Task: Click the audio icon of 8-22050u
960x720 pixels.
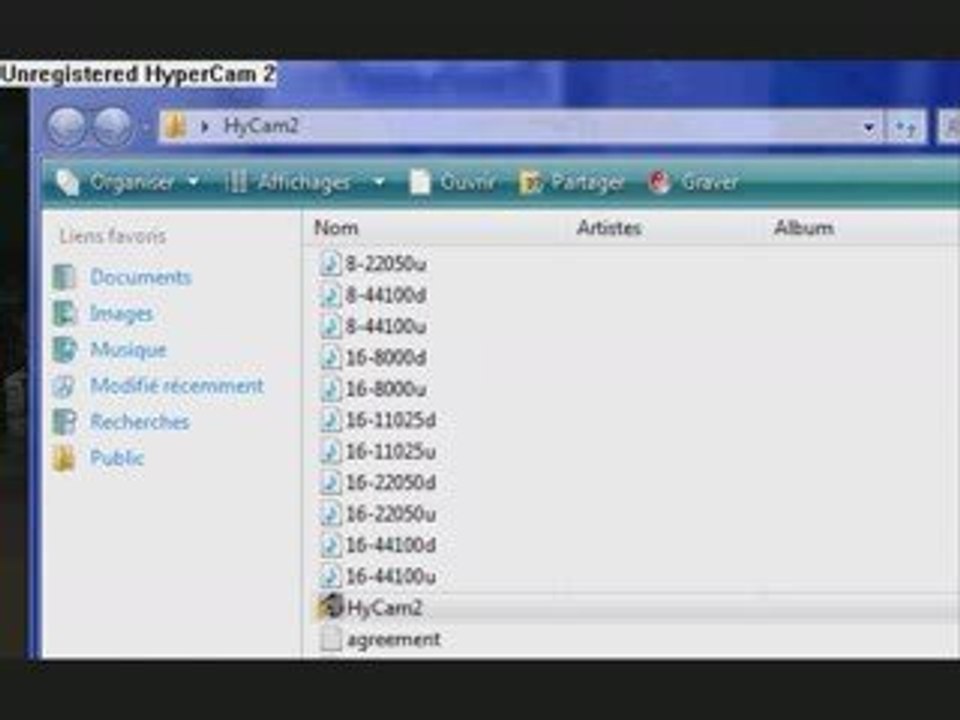Action: click(331, 264)
